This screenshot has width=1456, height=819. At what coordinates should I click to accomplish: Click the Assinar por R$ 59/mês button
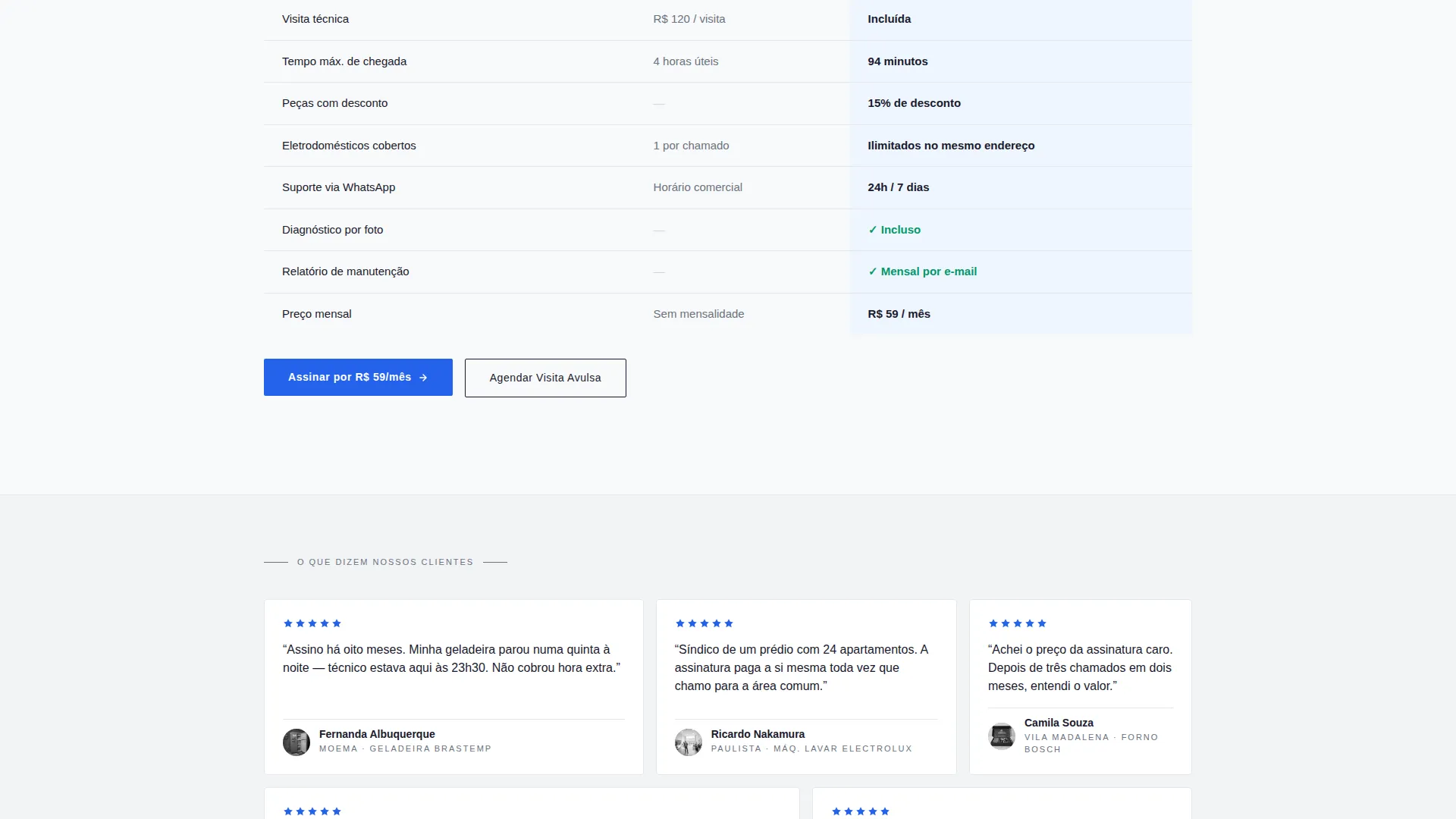[x=358, y=377]
